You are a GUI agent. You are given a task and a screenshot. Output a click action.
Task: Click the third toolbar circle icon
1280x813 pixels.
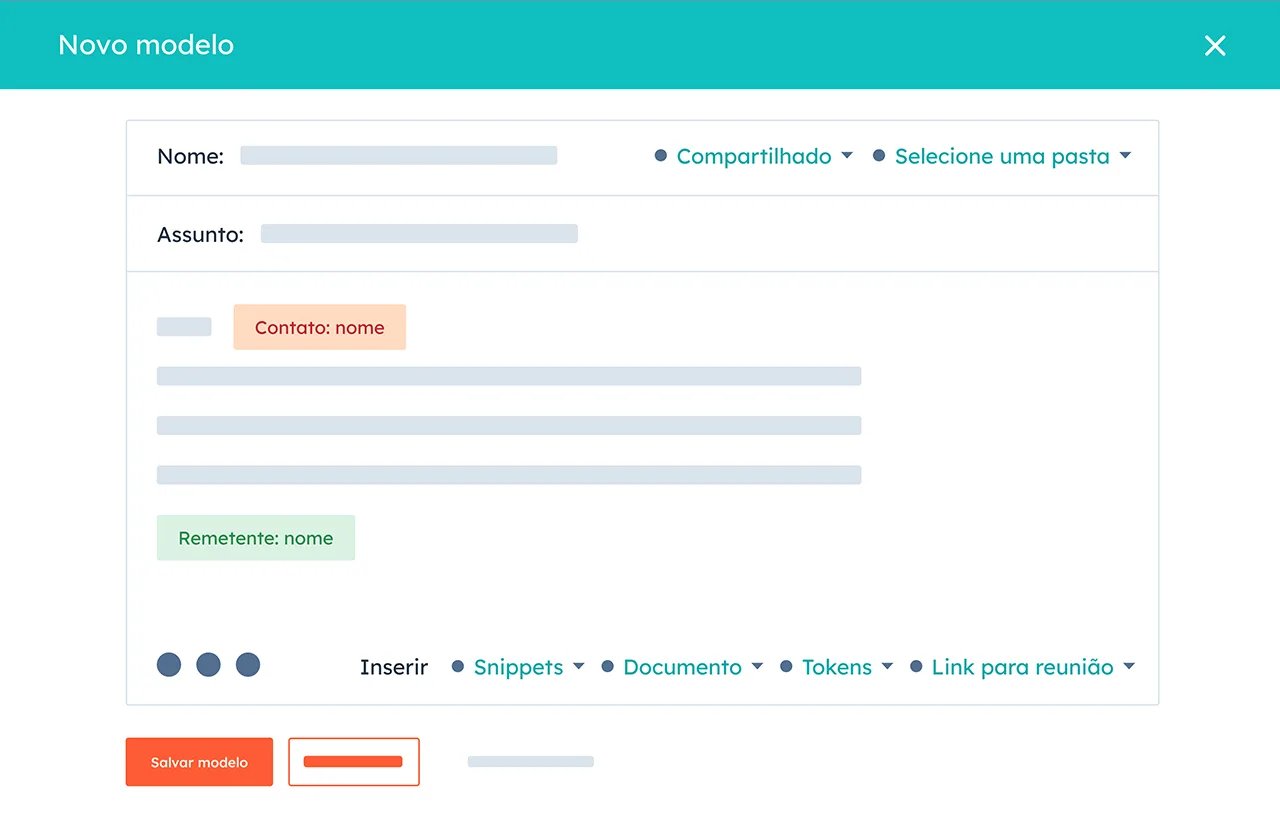(247, 664)
